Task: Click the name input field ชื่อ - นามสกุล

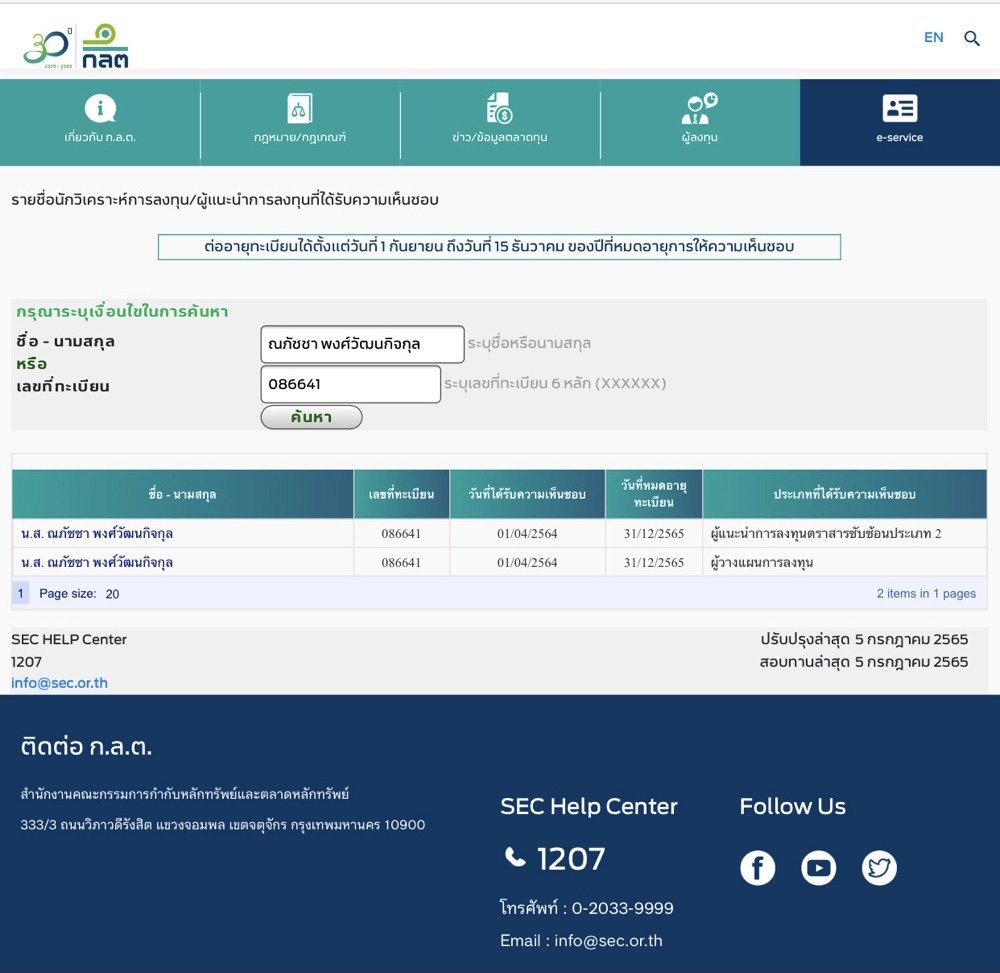Action: pos(362,344)
